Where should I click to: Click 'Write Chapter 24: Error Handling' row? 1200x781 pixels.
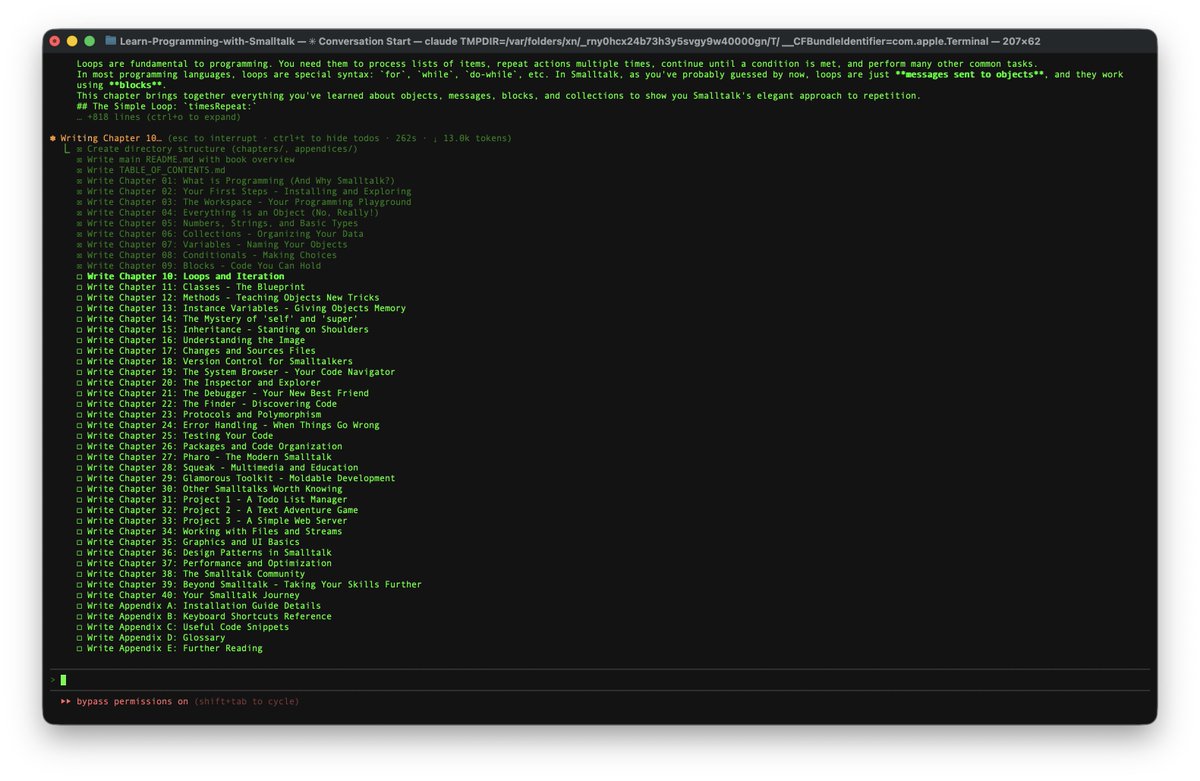[x=227, y=425]
